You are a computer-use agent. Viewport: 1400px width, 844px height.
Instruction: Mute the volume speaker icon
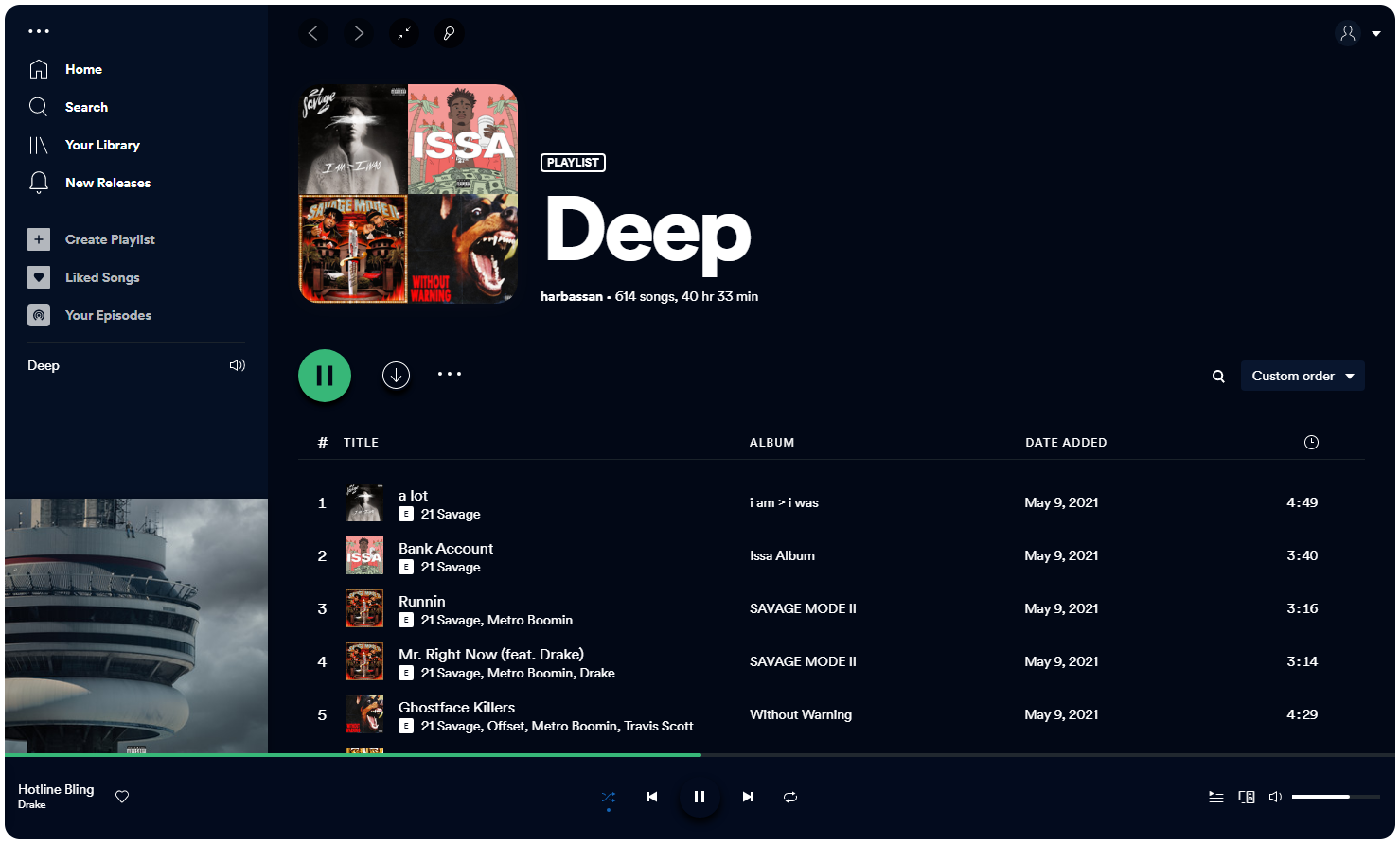[x=1275, y=797]
